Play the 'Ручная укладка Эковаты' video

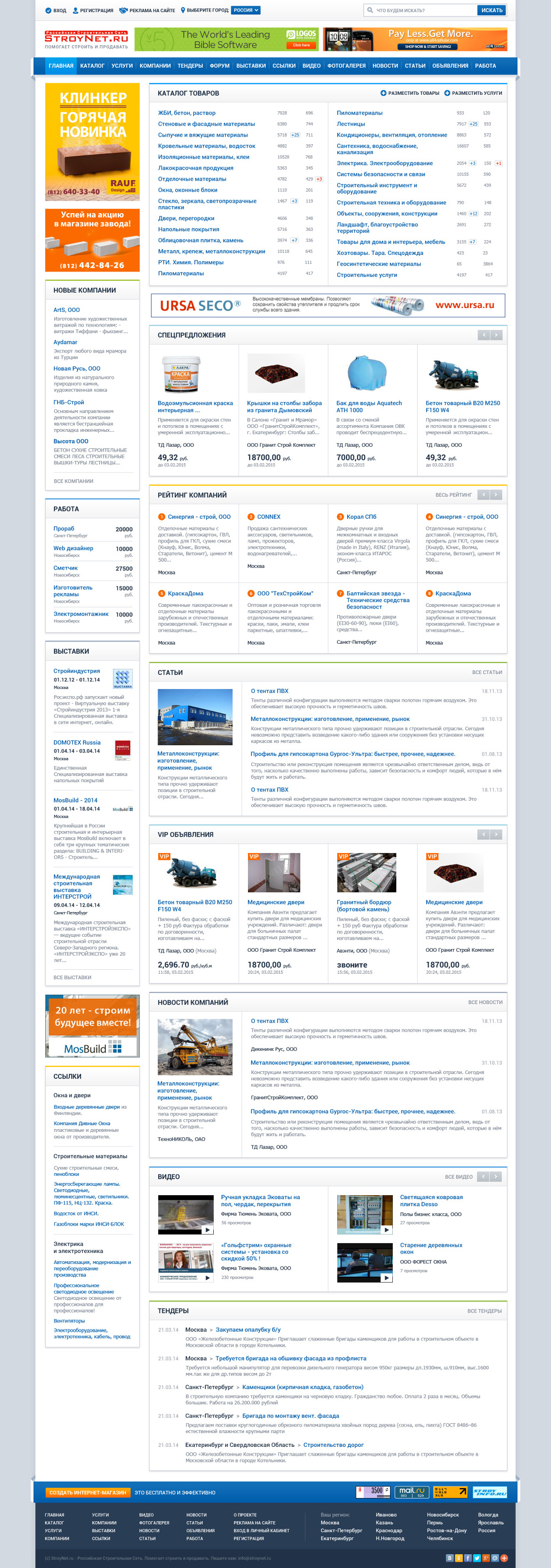click(207, 1230)
